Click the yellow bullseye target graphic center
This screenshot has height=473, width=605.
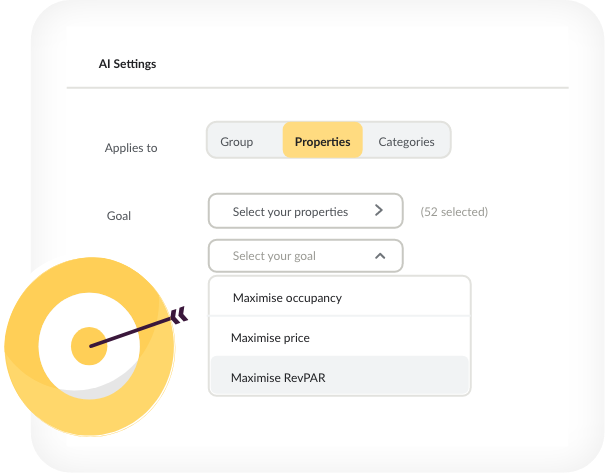click(x=89, y=346)
